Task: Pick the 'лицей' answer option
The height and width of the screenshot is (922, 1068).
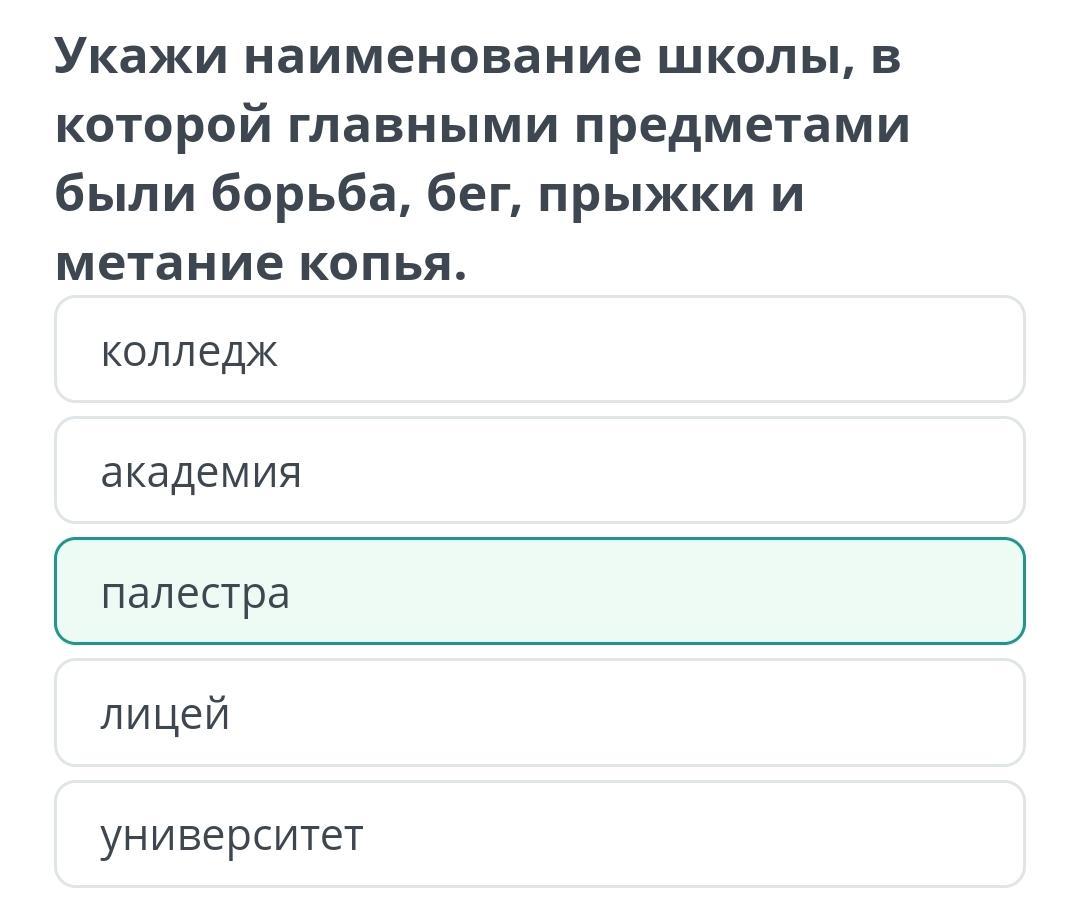Action: [539, 712]
